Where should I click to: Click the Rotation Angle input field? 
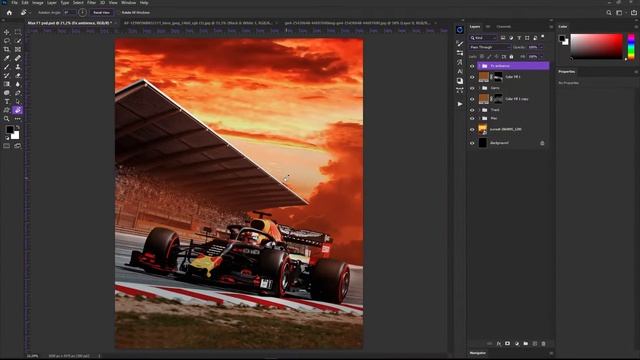click(69, 13)
